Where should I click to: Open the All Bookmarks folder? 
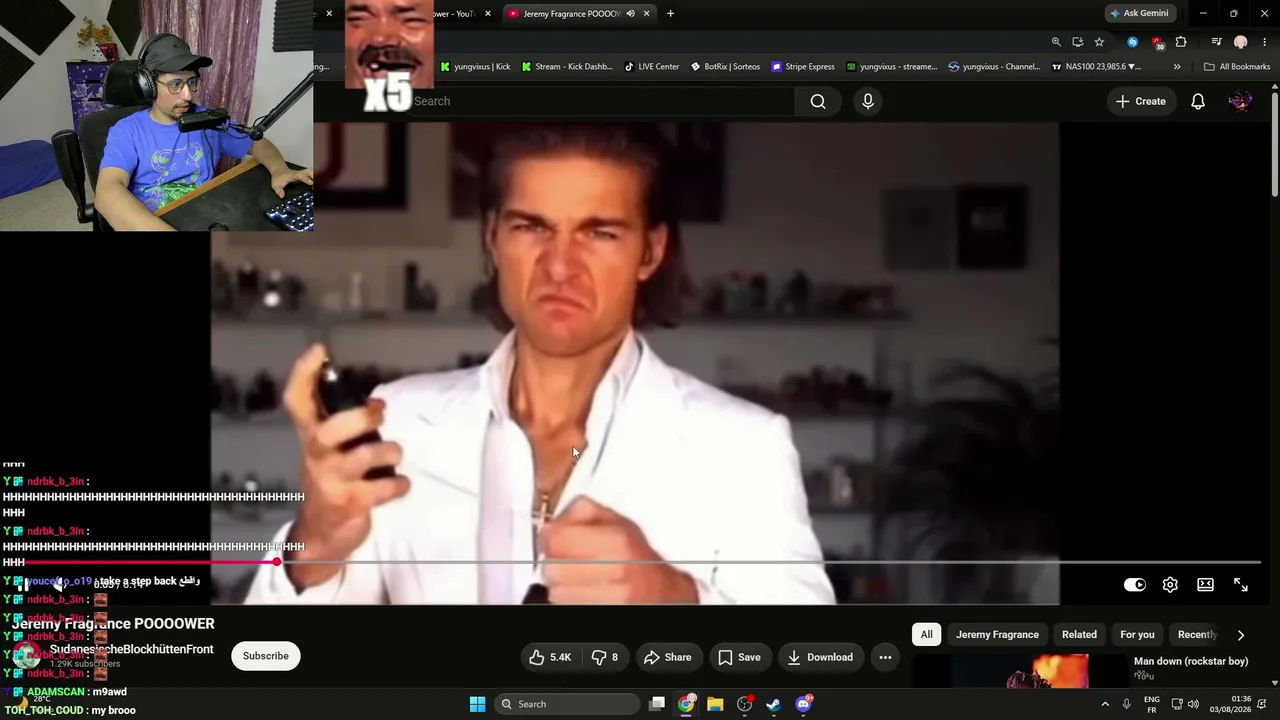point(1237,67)
